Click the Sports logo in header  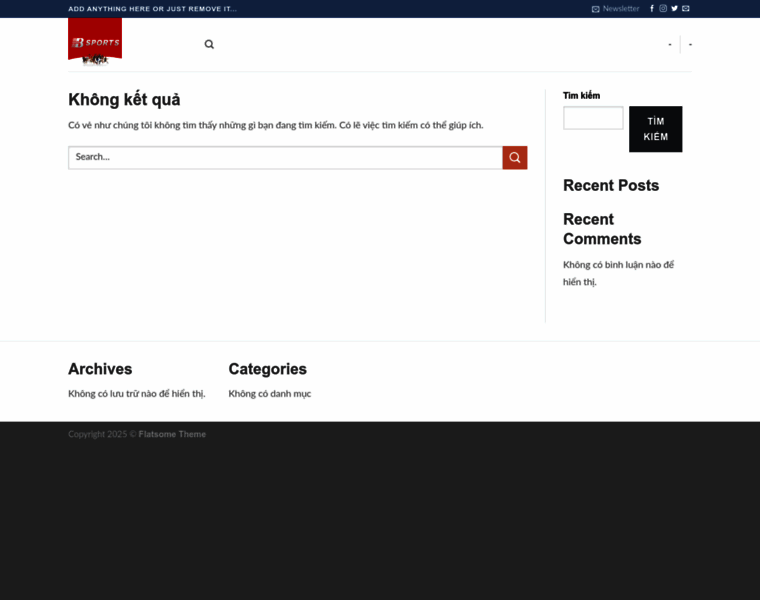95,43
